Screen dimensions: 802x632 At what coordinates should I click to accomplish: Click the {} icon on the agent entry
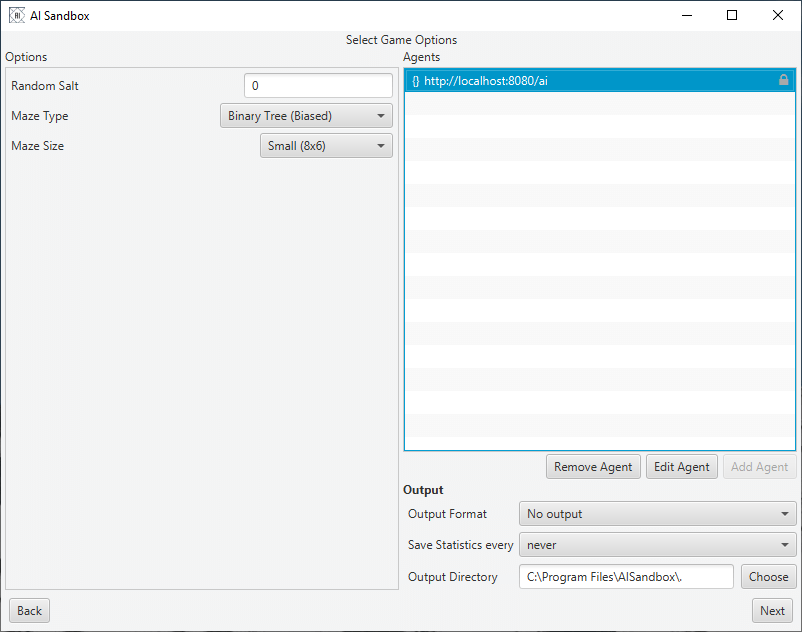[412, 81]
